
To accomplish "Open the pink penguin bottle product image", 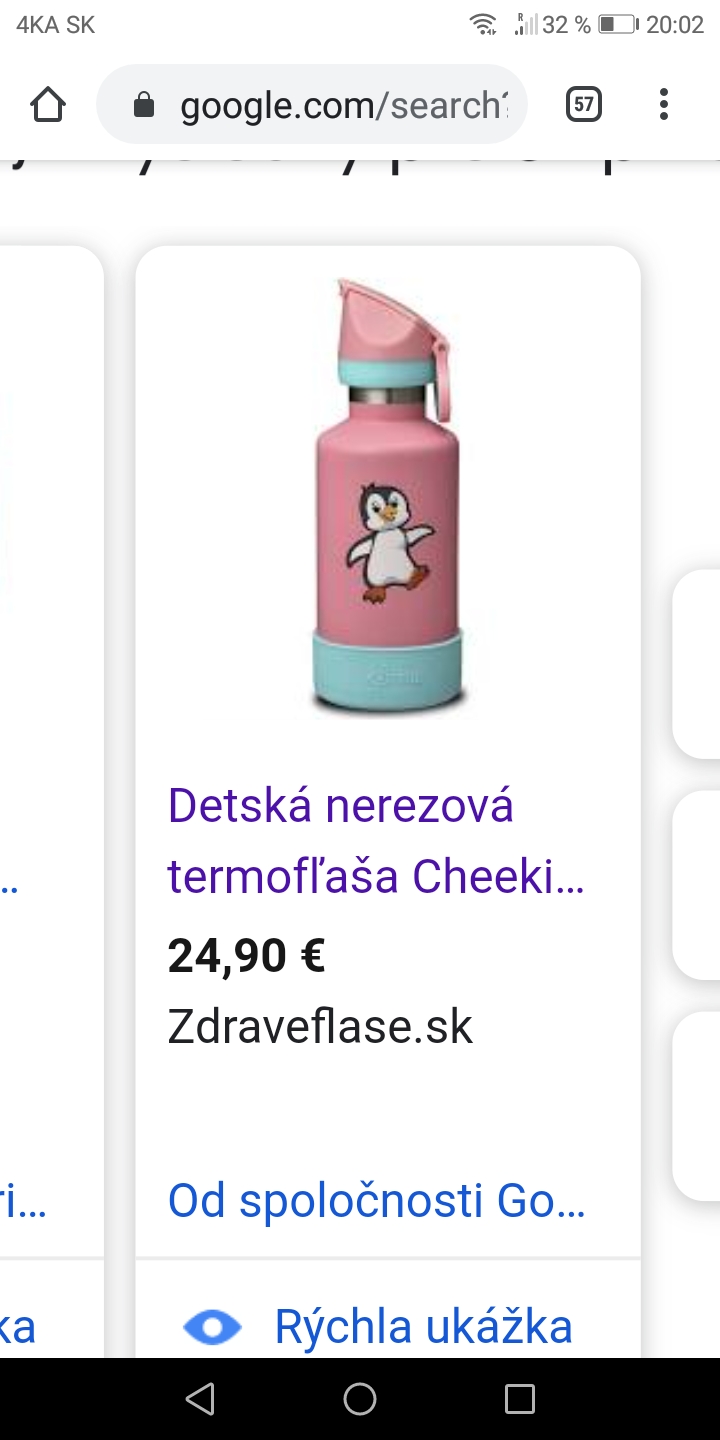I will (389, 497).
